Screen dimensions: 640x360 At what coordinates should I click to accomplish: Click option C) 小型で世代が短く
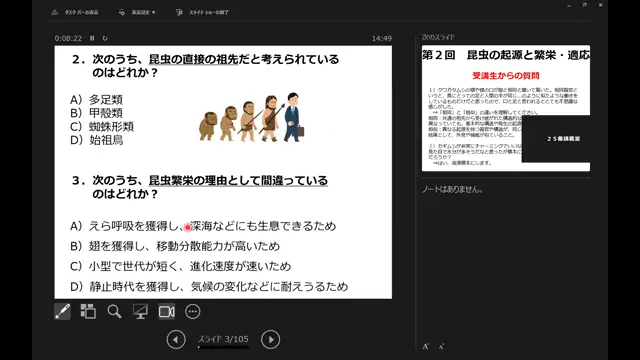click(x=180, y=266)
